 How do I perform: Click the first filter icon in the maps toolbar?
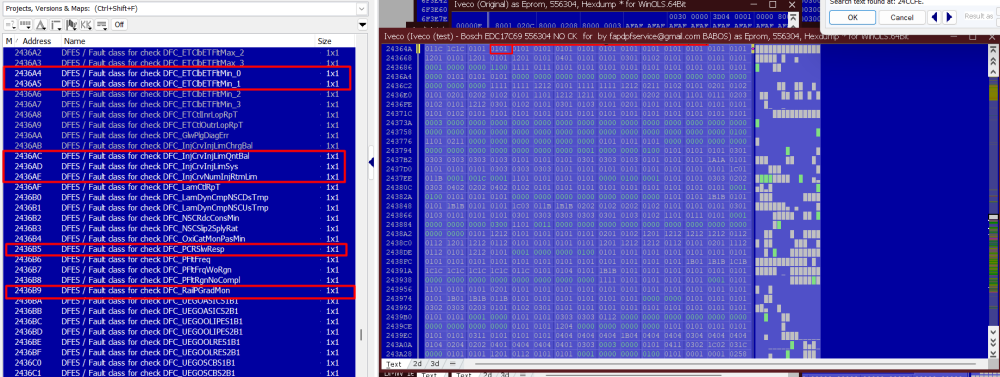(10, 25)
